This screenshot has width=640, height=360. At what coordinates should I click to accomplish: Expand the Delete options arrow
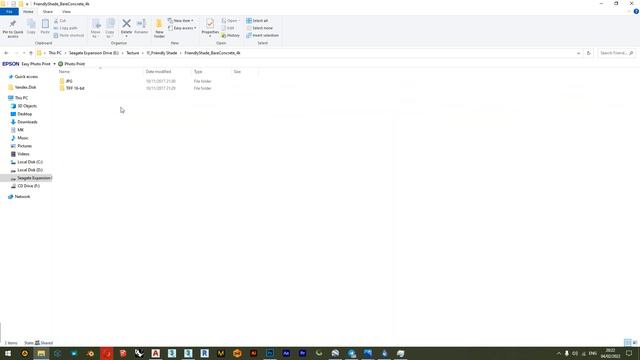pos(126,37)
